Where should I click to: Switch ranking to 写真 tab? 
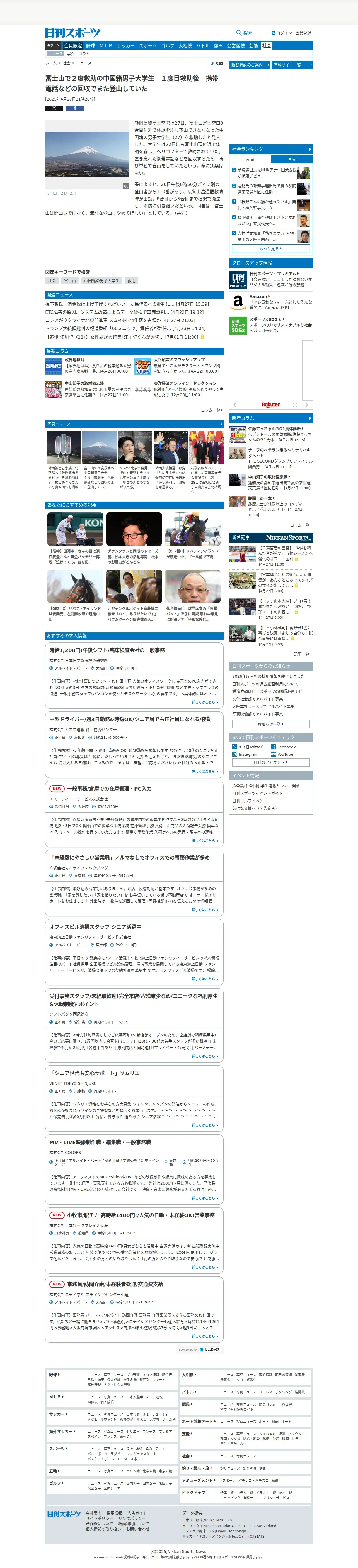tap(292, 160)
